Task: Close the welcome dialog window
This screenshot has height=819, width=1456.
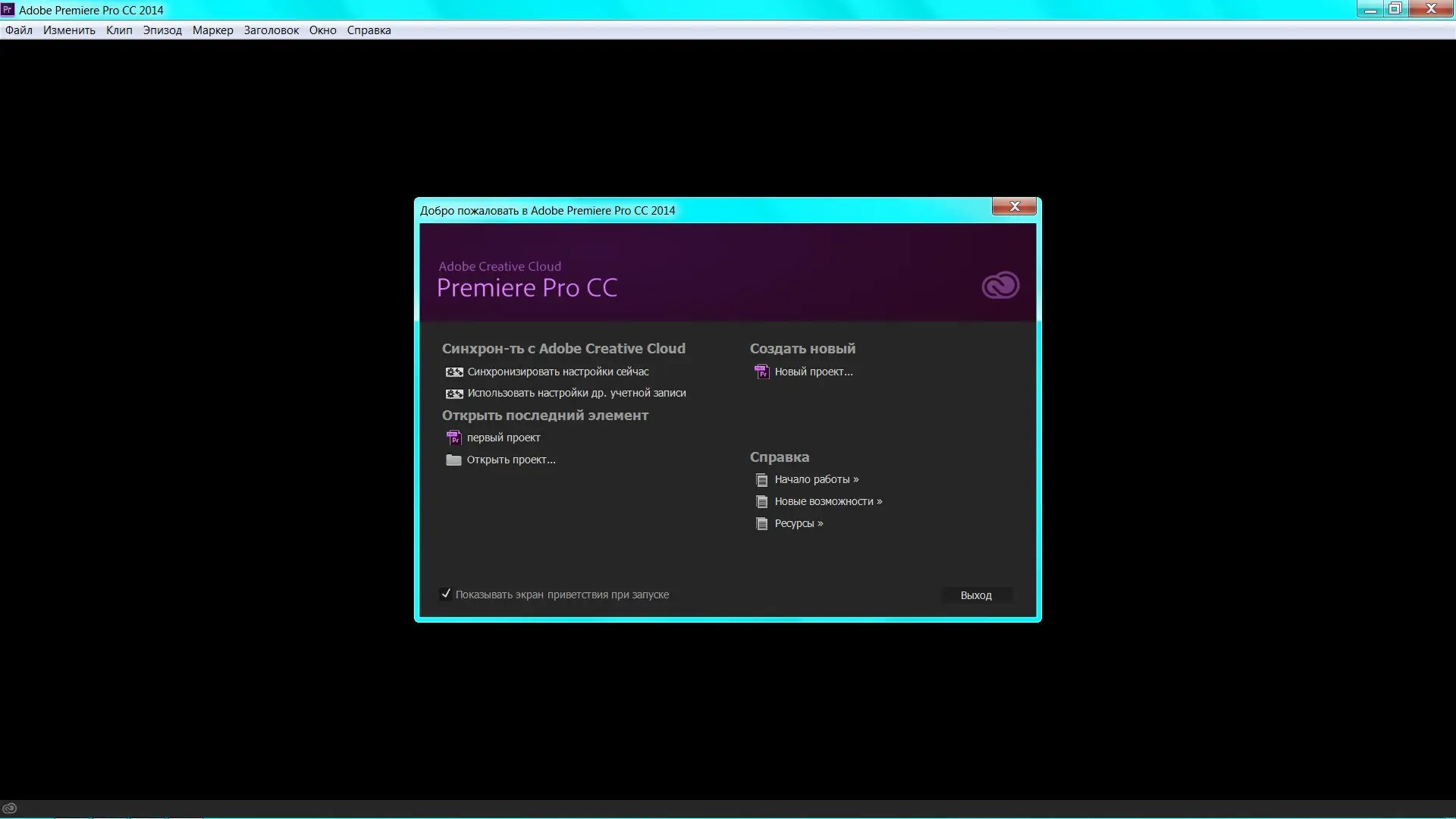Action: (1014, 206)
